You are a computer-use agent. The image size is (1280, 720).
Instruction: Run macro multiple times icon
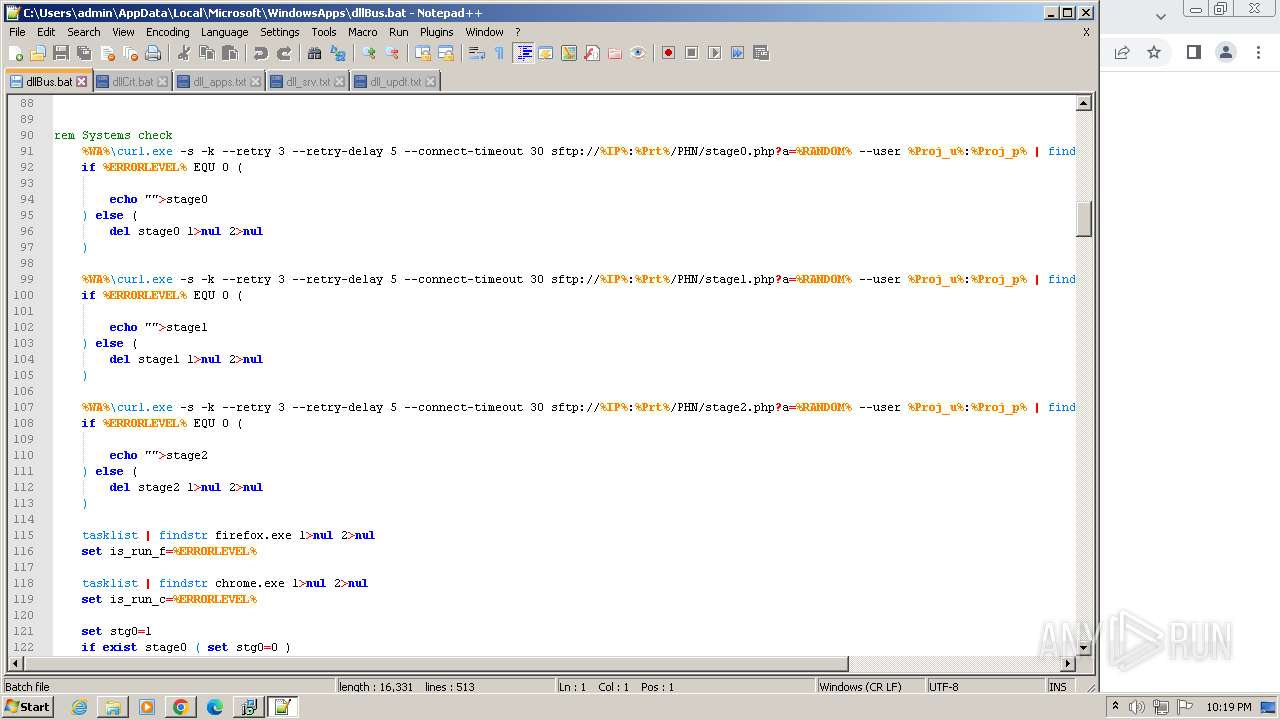[738, 53]
